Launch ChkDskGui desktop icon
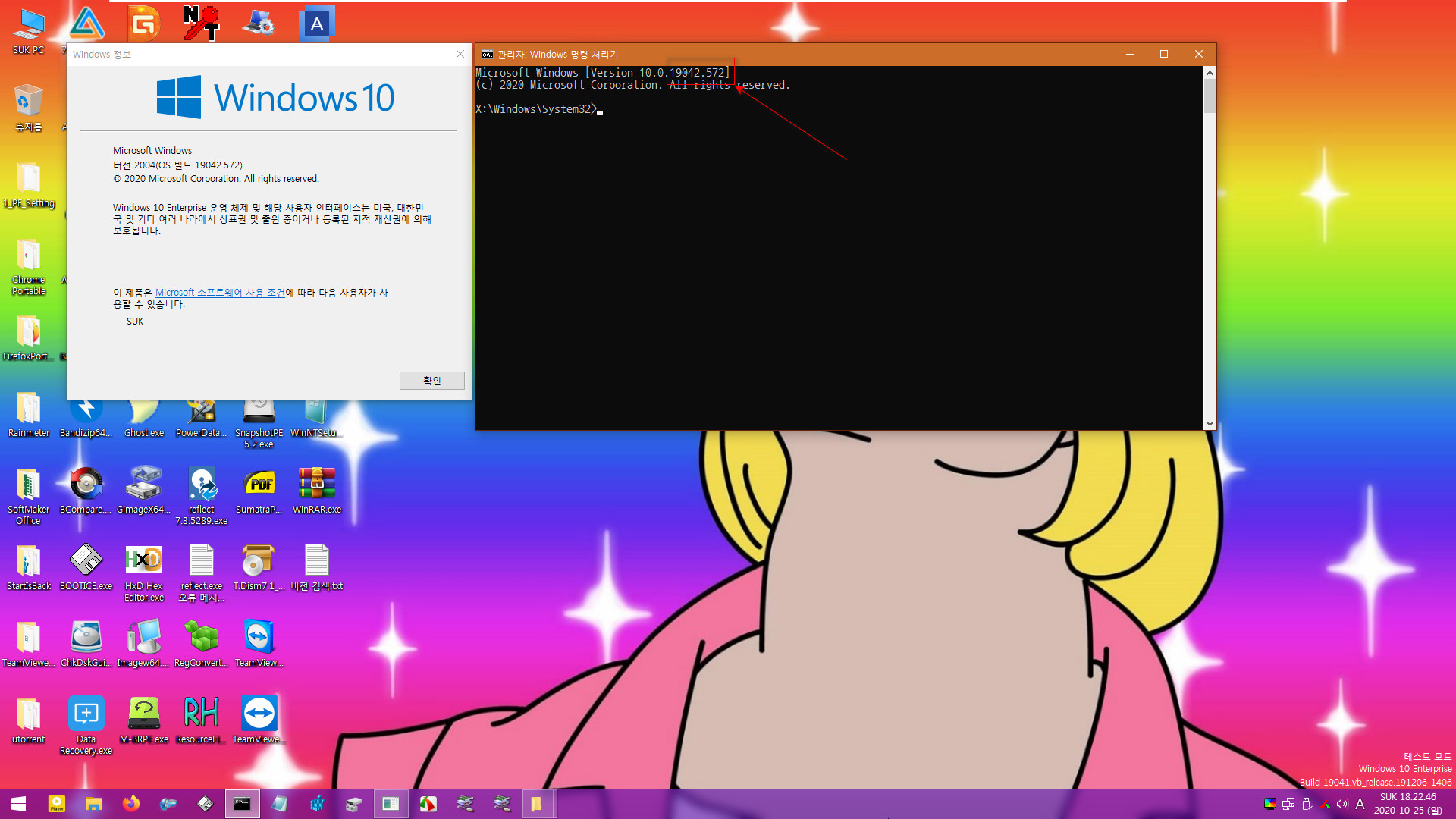Image resolution: width=1456 pixels, height=819 pixels. [x=86, y=645]
